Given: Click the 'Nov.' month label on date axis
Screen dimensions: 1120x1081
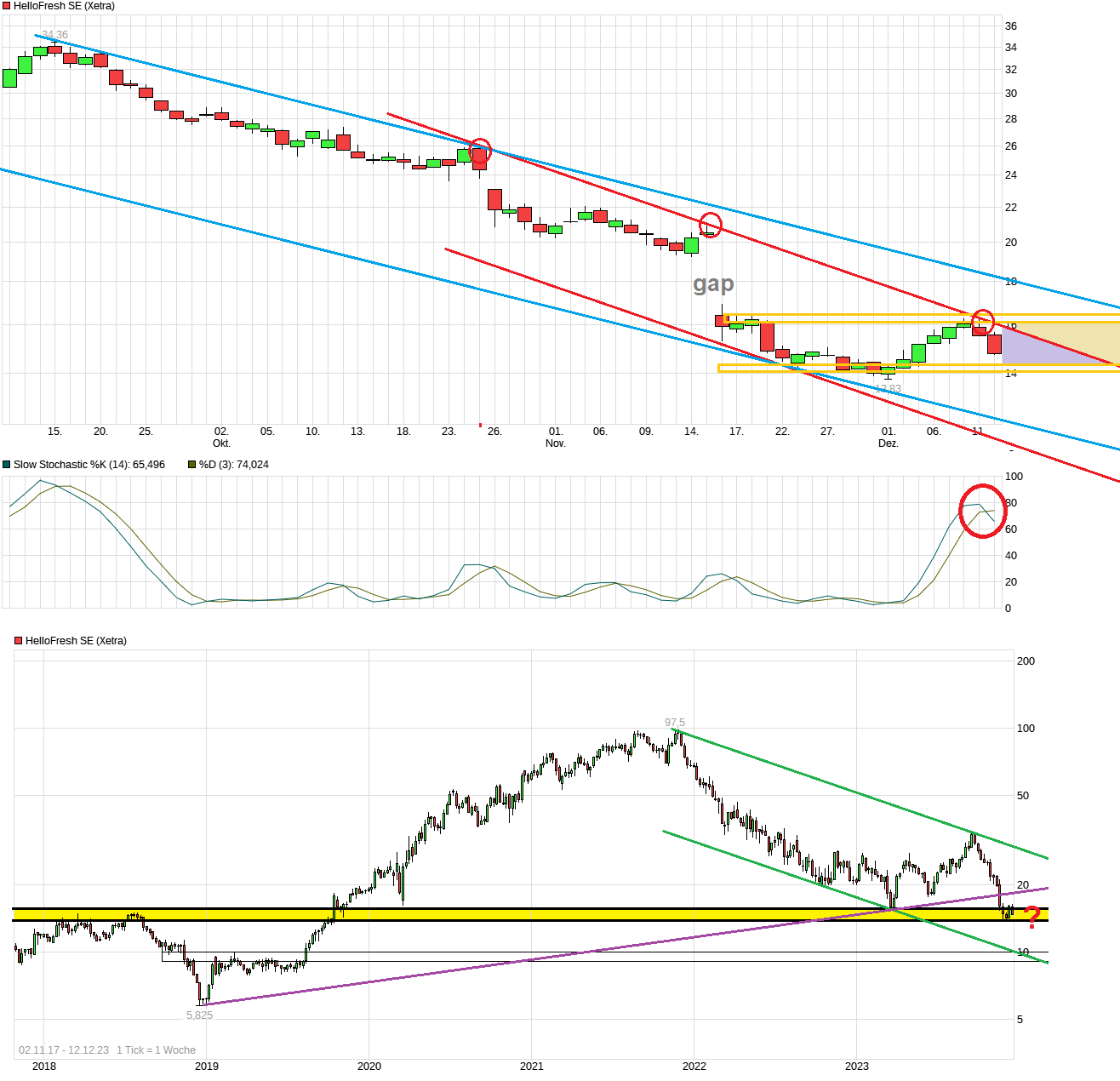Looking at the screenshot, I should (x=556, y=443).
